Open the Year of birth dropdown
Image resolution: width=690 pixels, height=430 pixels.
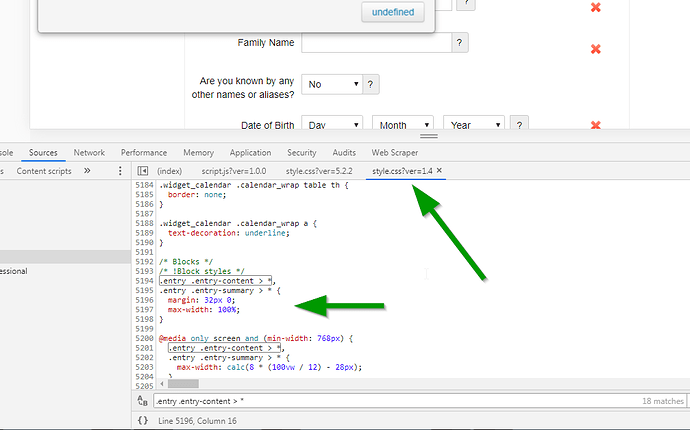(x=474, y=124)
